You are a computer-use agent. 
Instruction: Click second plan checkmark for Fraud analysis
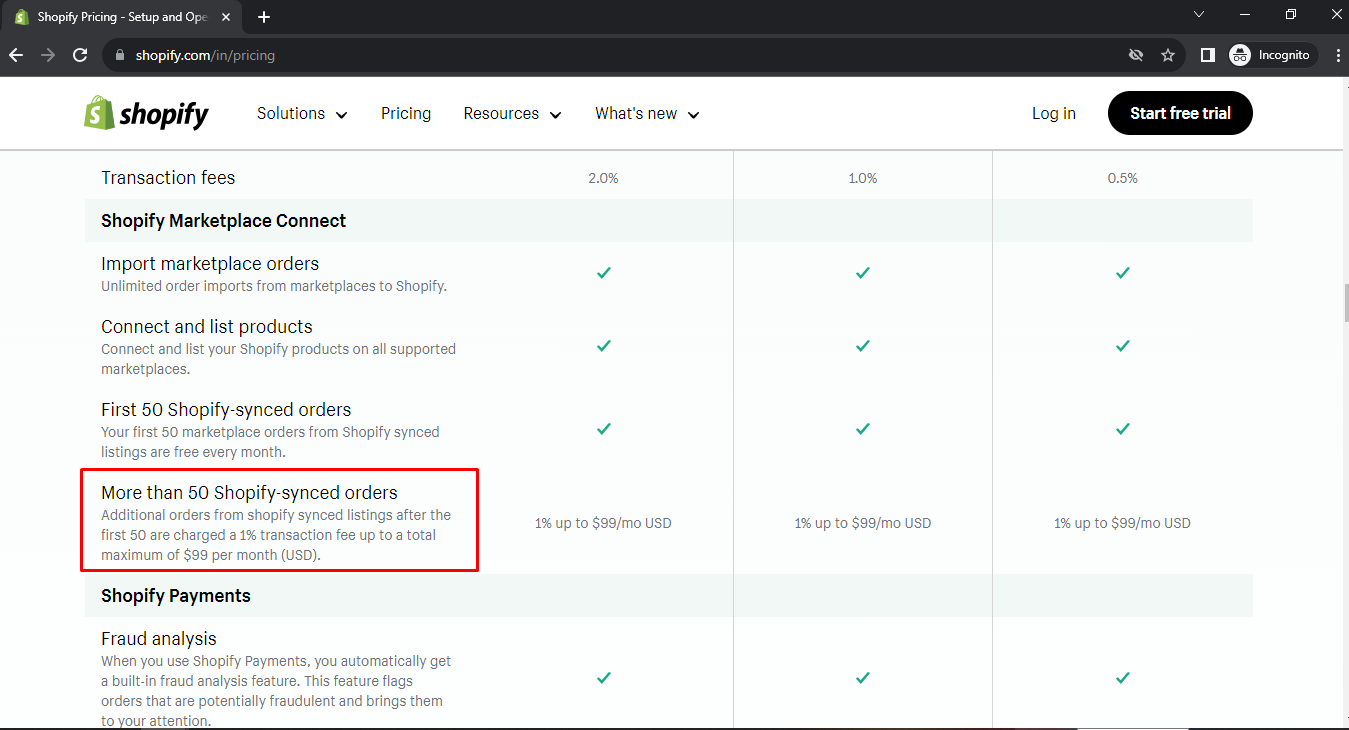[x=863, y=677]
